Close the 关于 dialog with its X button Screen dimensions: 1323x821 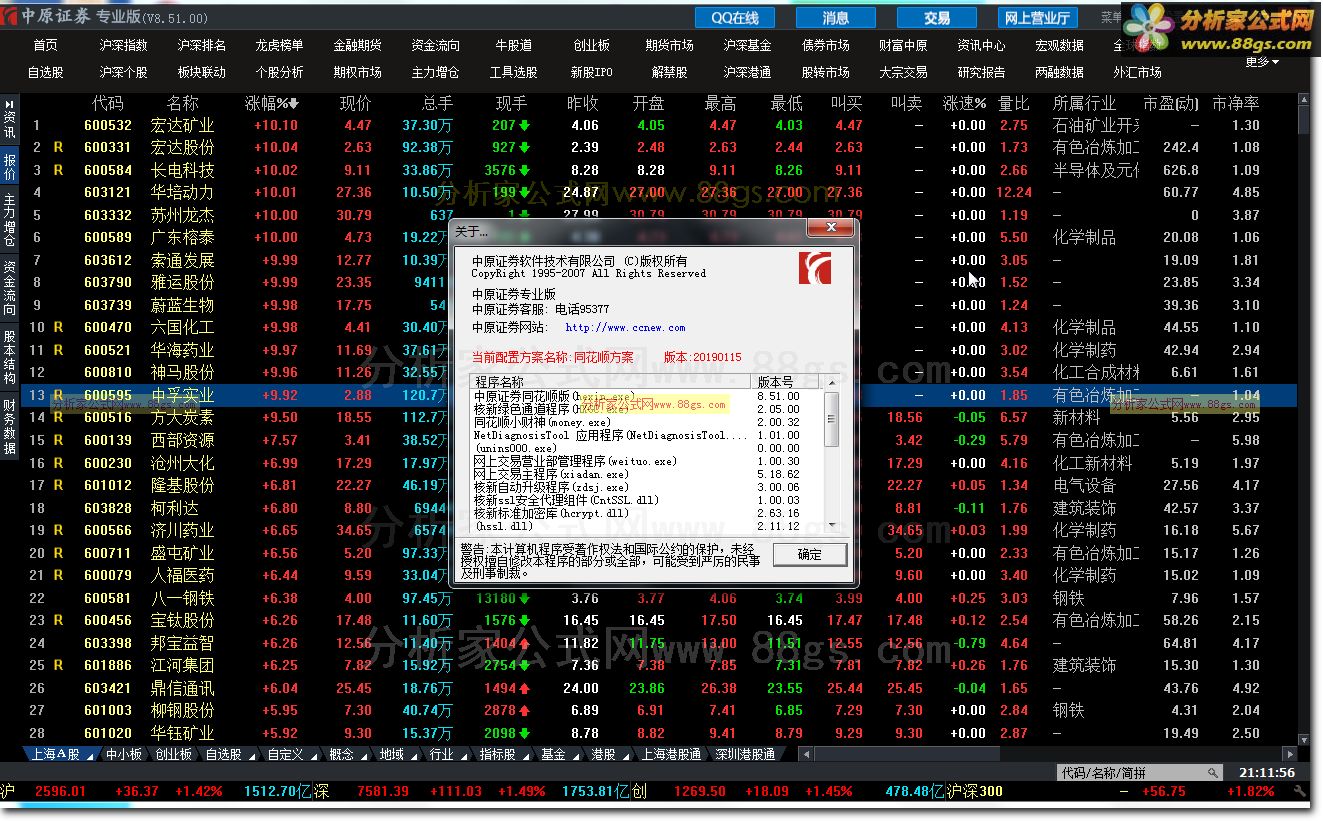tap(829, 229)
